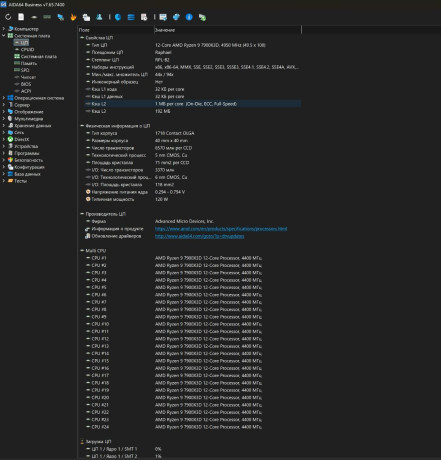Click the Значение column header
Viewport: 441px width, 460px height.
pyautogui.click(x=228, y=30)
